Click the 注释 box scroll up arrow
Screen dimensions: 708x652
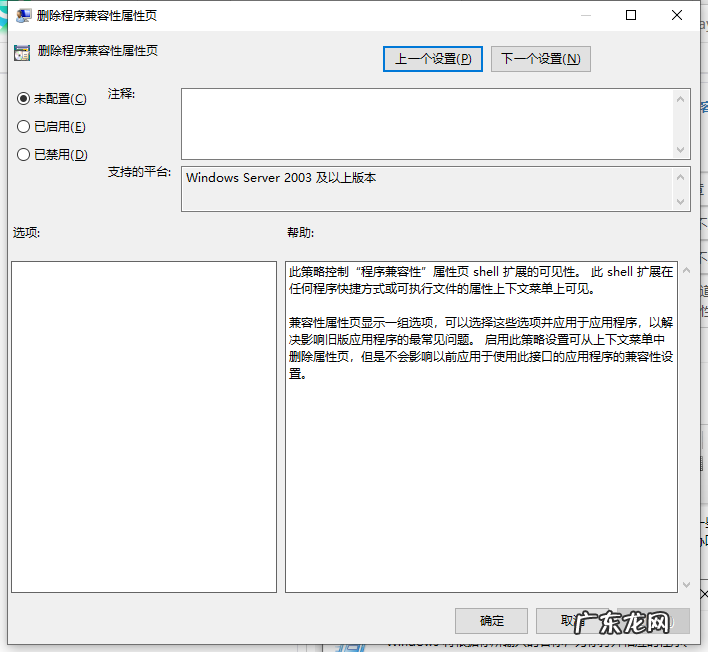coord(680,98)
